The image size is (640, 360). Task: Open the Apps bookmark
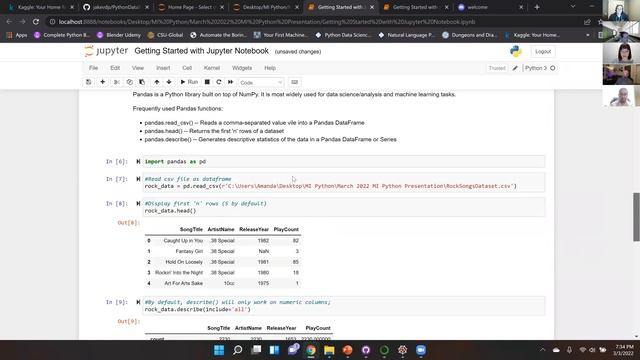(17, 35)
